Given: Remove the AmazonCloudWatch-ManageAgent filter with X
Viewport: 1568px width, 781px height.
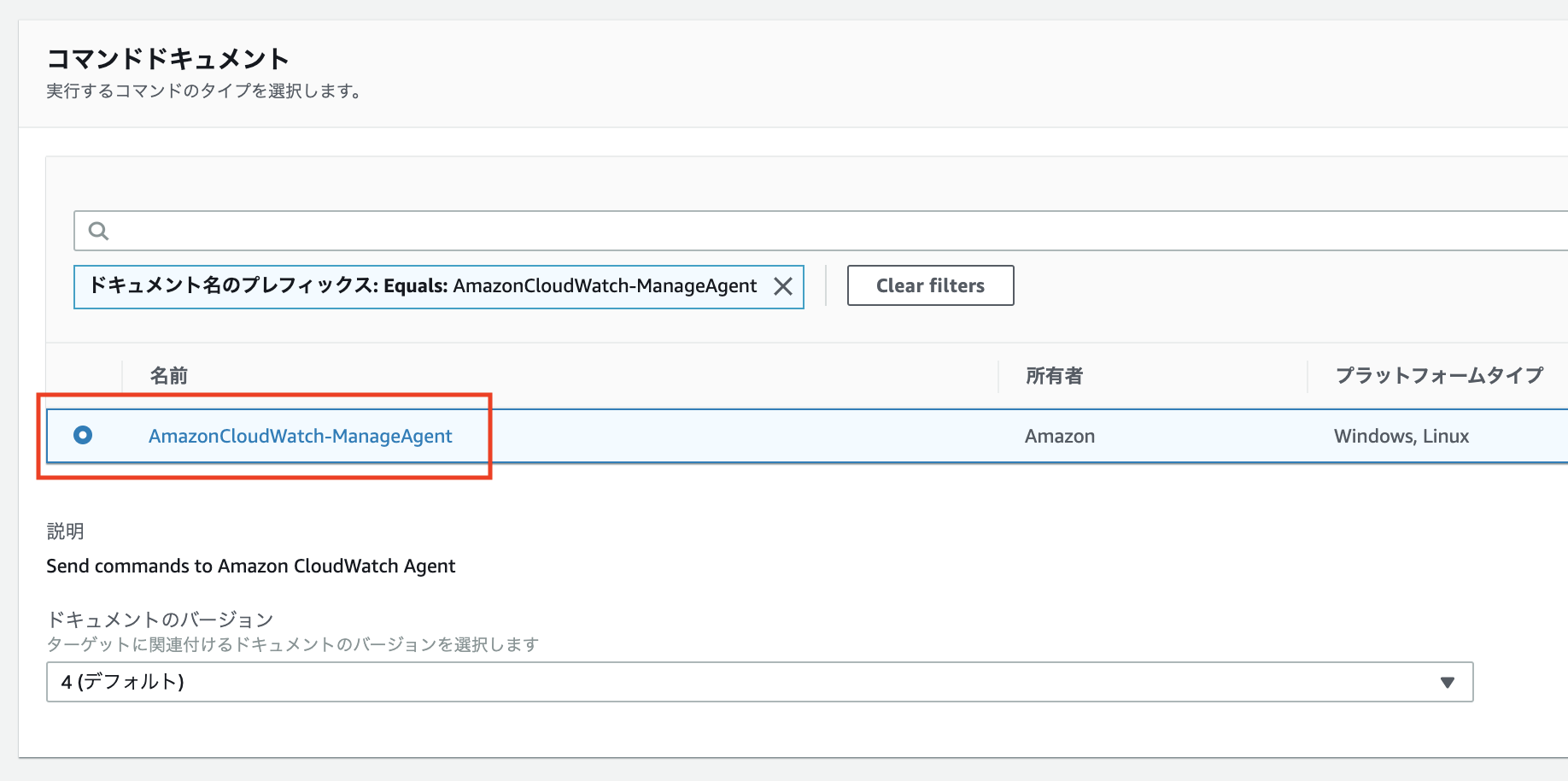Looking at the screenshot, I should 783,286.
